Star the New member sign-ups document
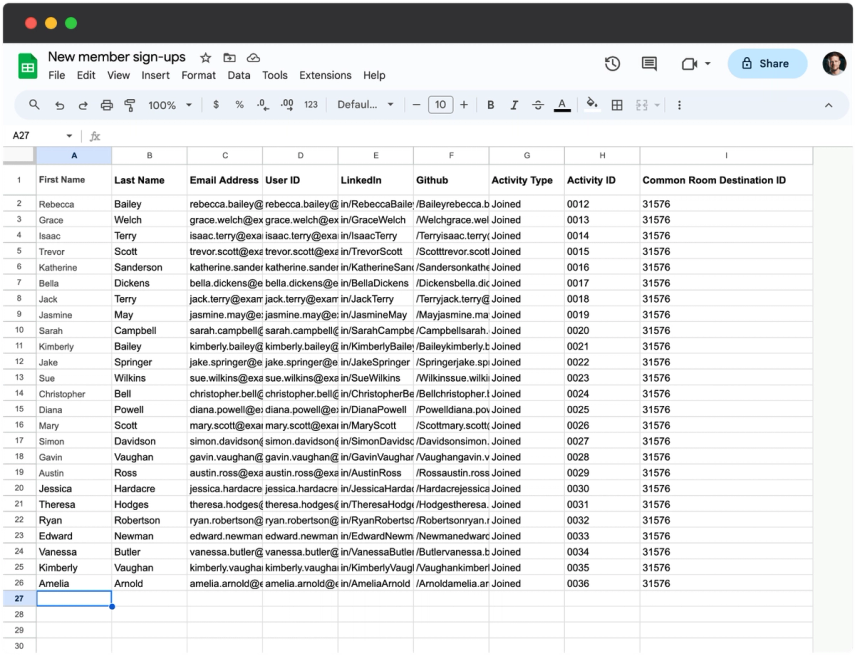The height and width of the screenshot is (656, 855). 206,58
